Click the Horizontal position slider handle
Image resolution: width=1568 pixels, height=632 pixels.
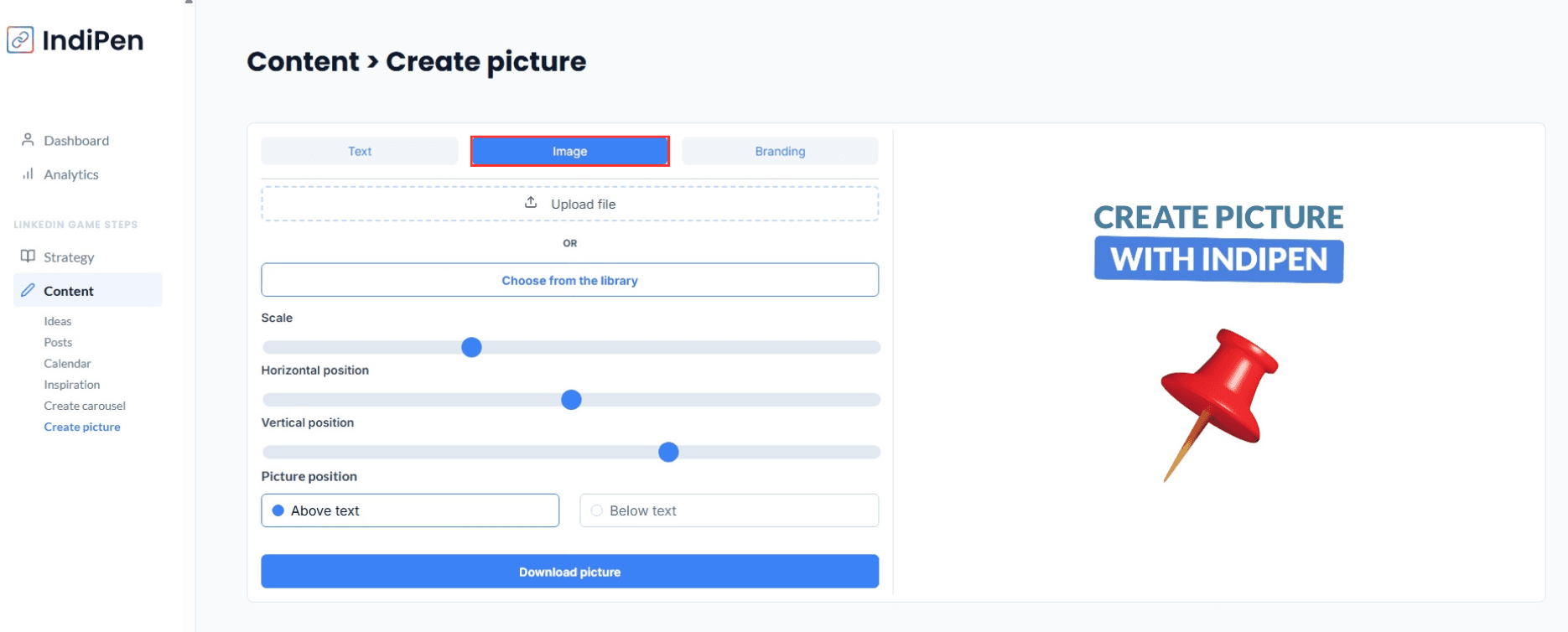click(571, 400)
